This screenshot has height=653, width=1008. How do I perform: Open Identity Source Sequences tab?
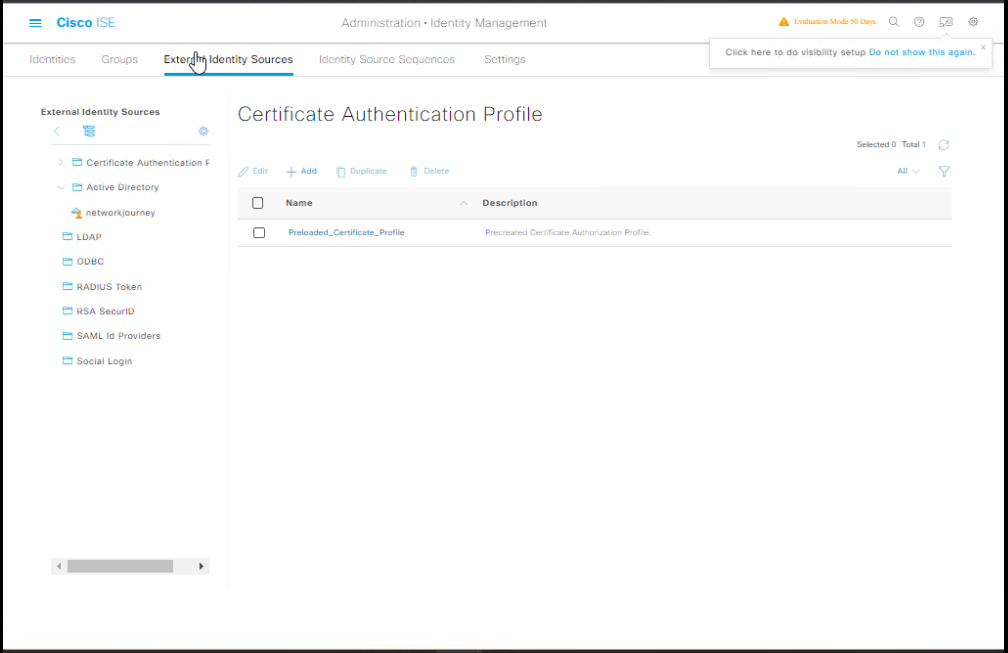386,59
